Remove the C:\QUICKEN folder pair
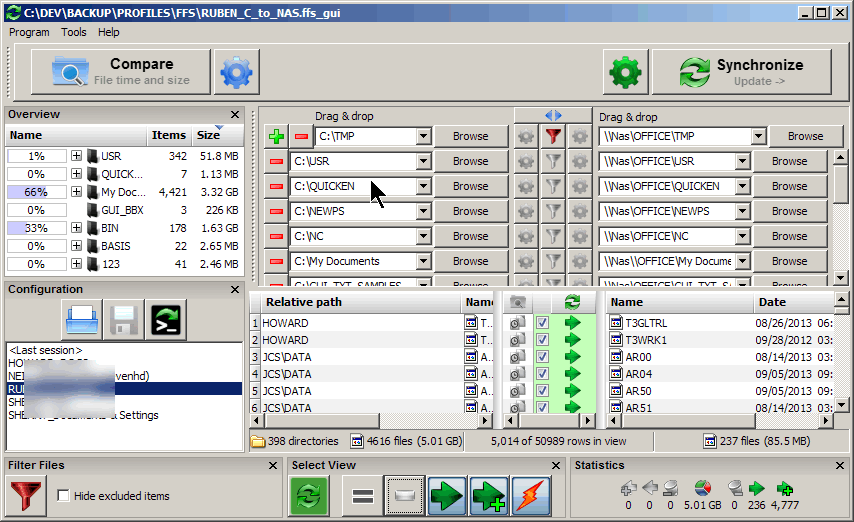The image size is (854, 522). [276, 186]
